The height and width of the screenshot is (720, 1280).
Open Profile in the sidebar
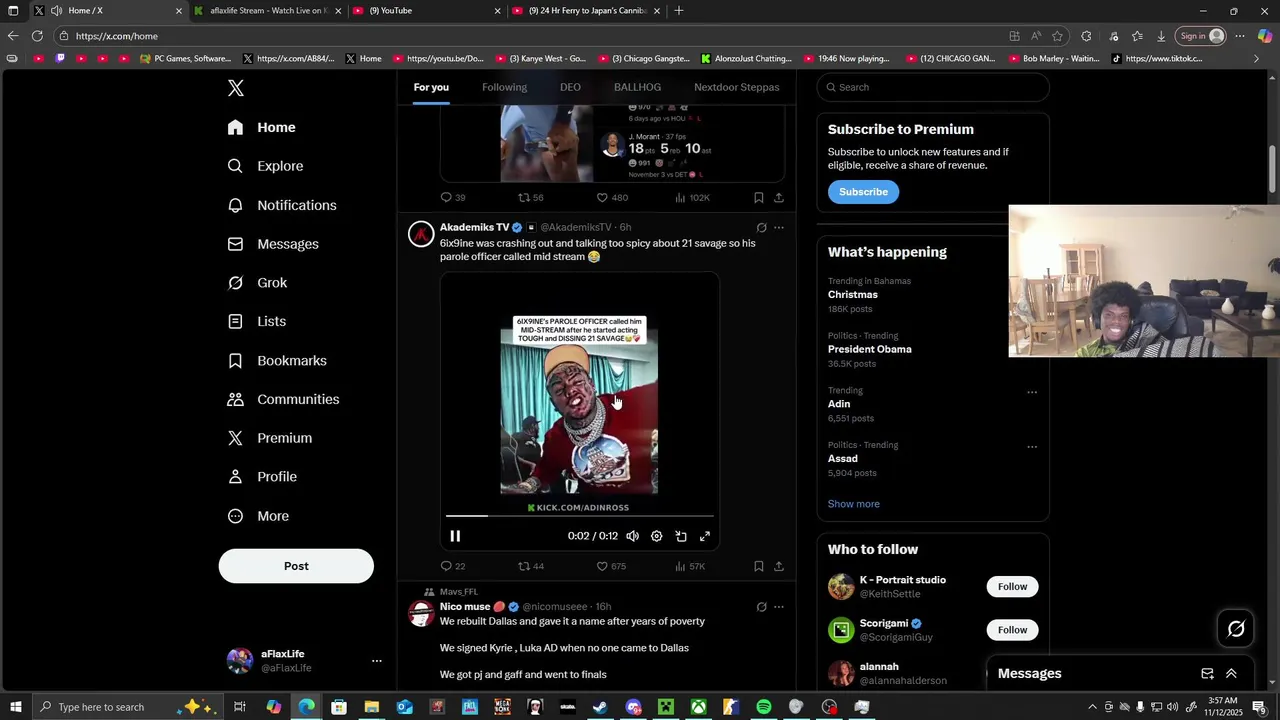click(x=262, y=477)
